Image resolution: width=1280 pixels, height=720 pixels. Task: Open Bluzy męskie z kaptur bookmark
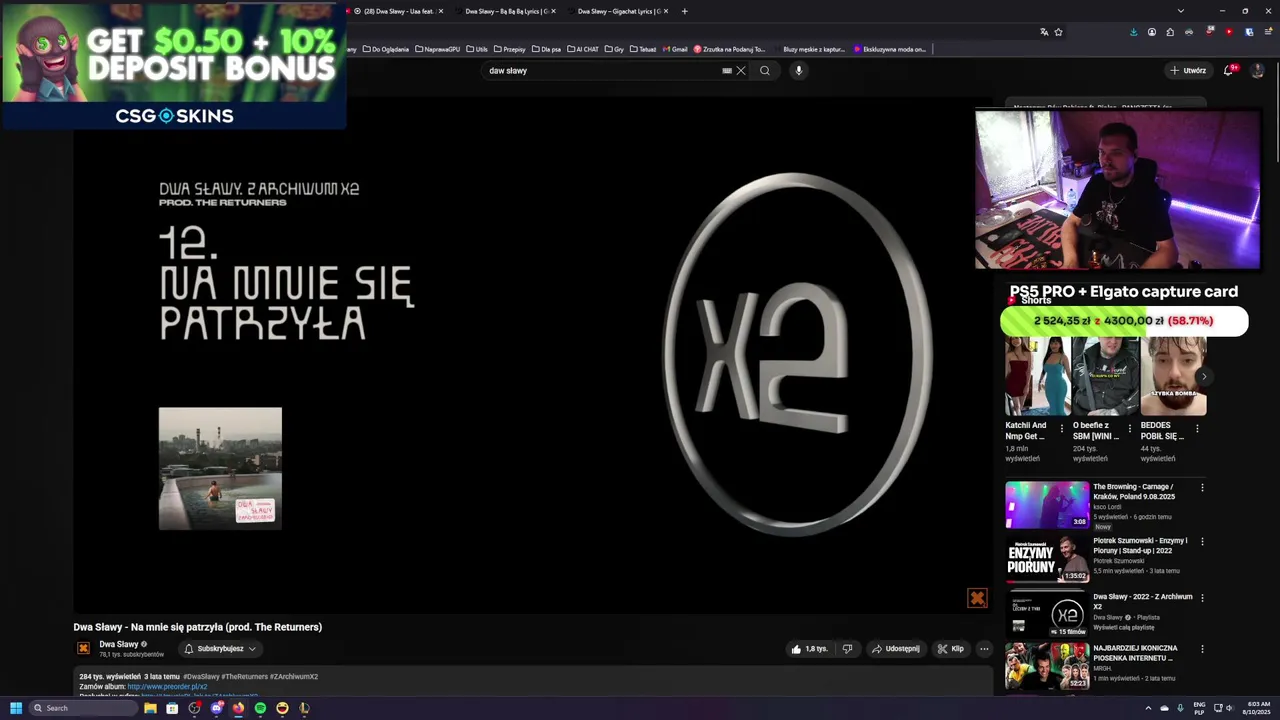[808, 49]
